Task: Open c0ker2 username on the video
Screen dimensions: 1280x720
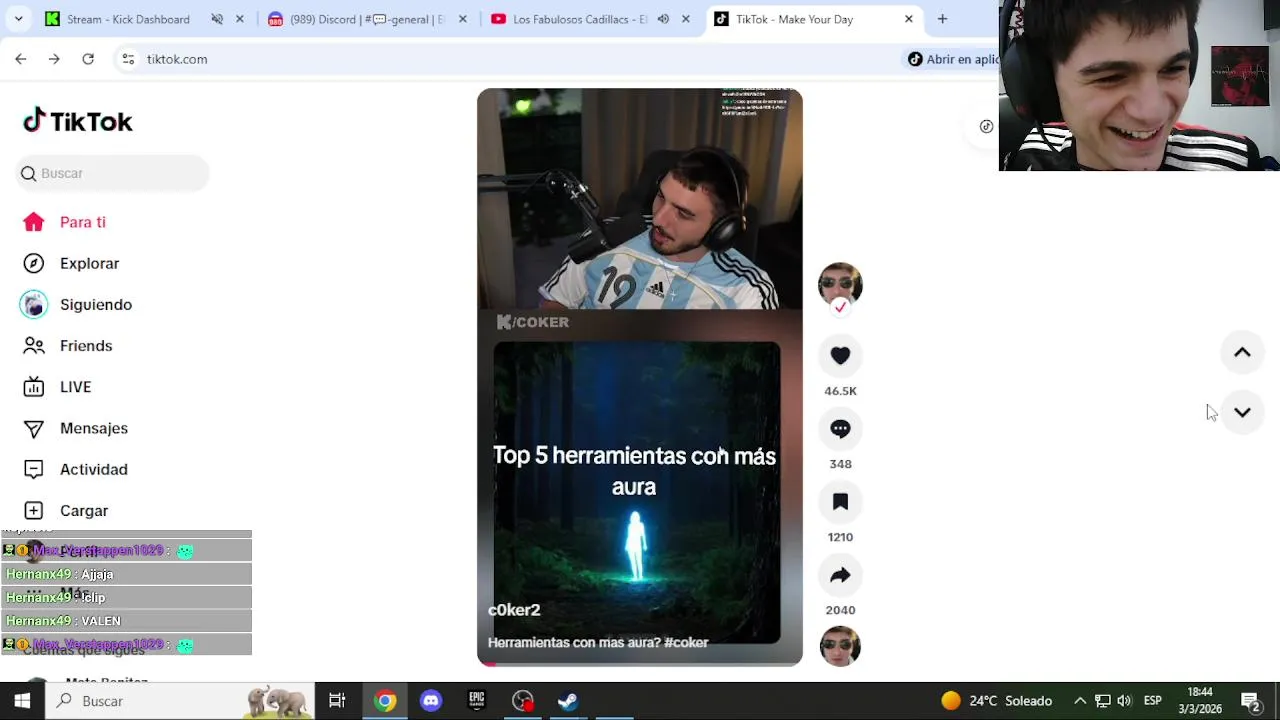Action: coord(514,610)
